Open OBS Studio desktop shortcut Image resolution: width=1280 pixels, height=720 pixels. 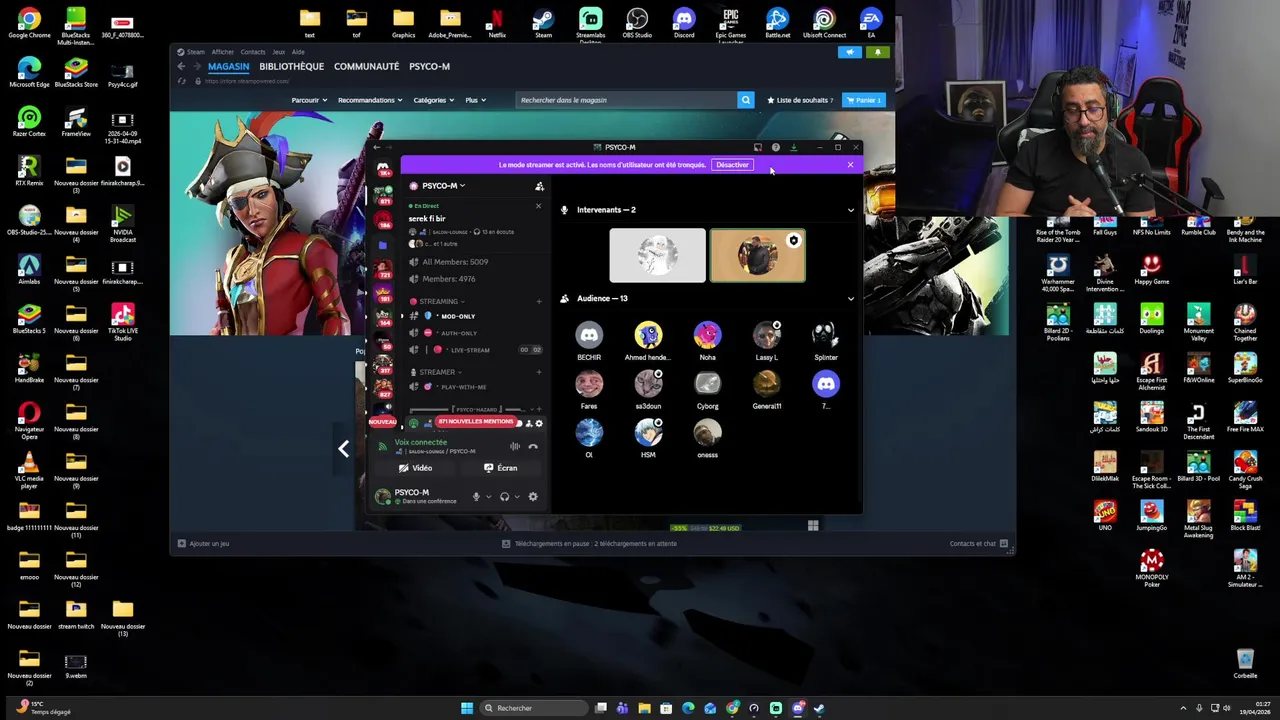pyautogui.click(x=637, y=22)
